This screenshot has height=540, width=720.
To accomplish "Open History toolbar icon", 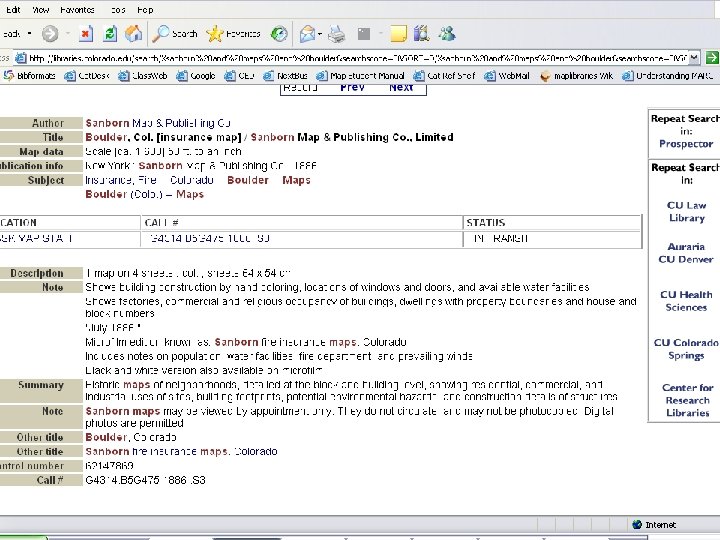I will pyautogui.click(x=279, y=34).
